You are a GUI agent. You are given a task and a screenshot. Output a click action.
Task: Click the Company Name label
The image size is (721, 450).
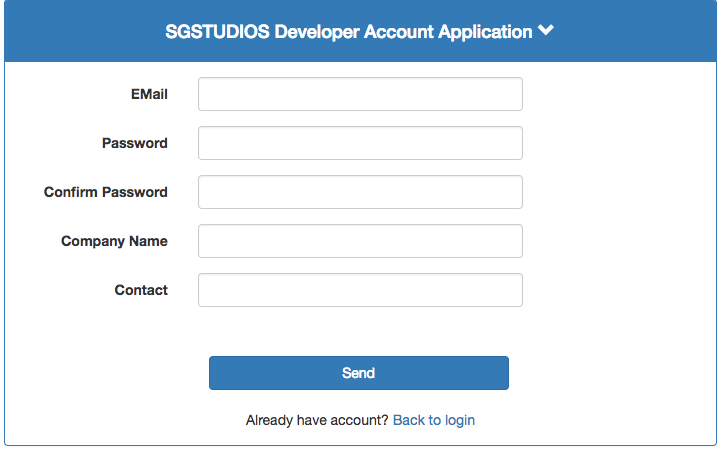pyautogui.click(x=114, y=241)
